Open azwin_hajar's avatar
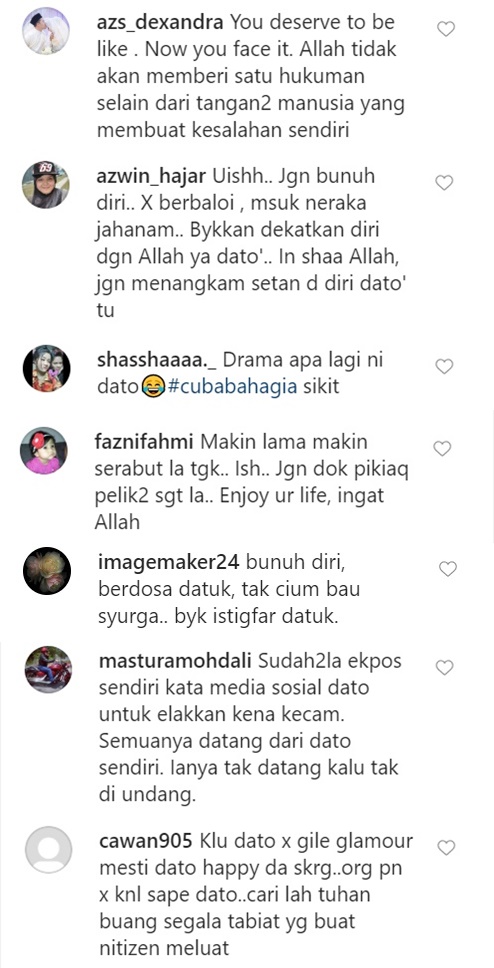 (46, 185)
